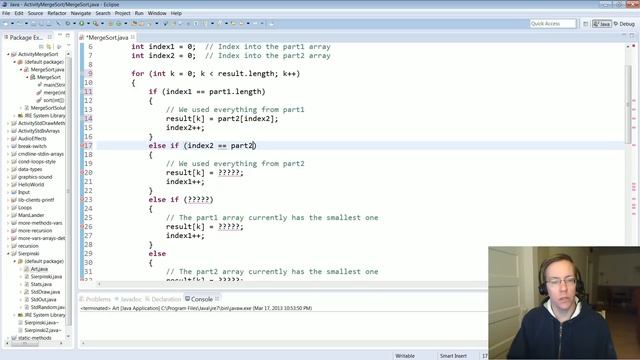Click Link with Editor icon in Package Explorer
The height and width of the screenshot is (360, 640).
coord(49,47)
